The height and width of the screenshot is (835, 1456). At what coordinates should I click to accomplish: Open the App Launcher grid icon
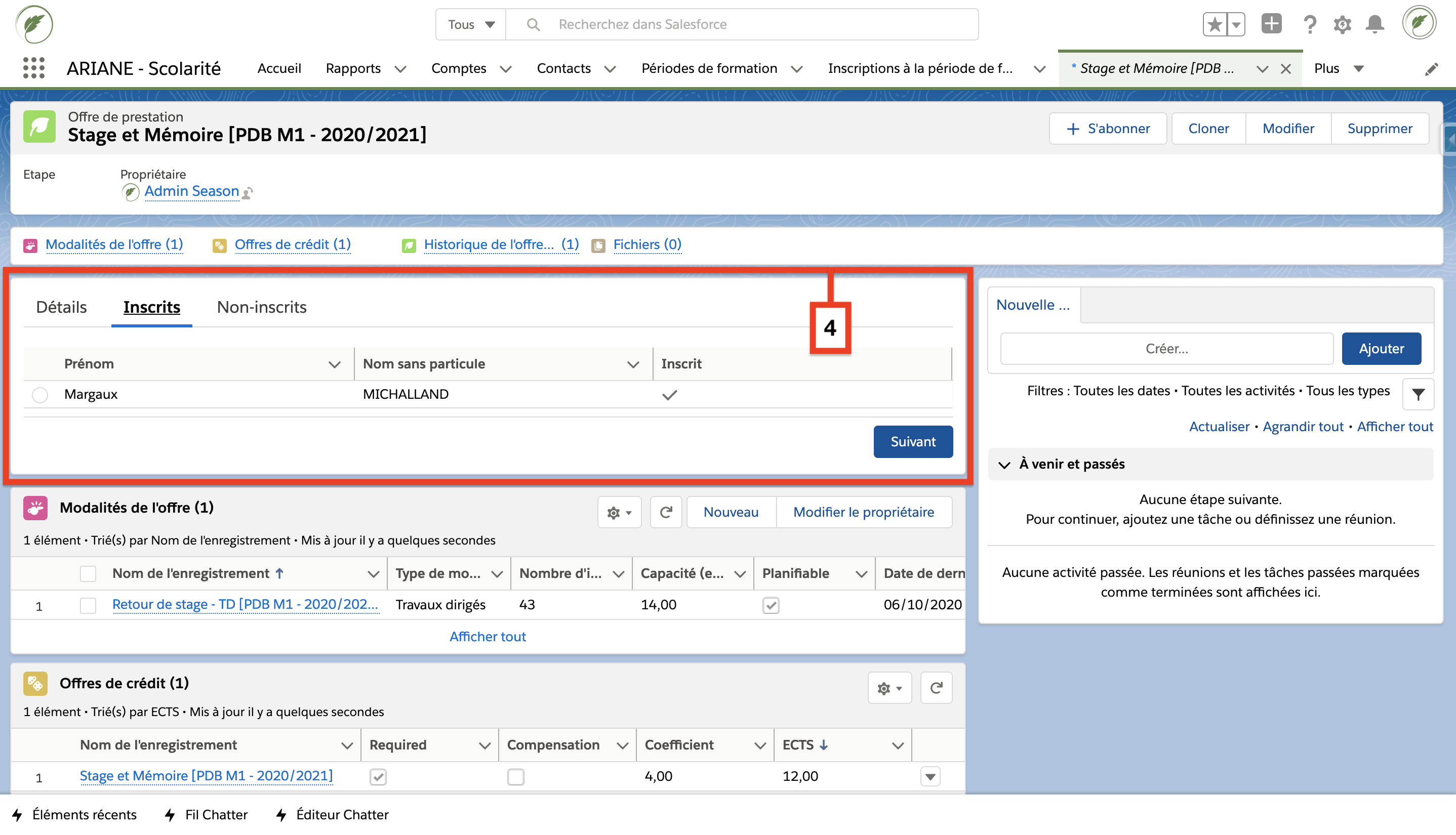(x=34, y=68)
